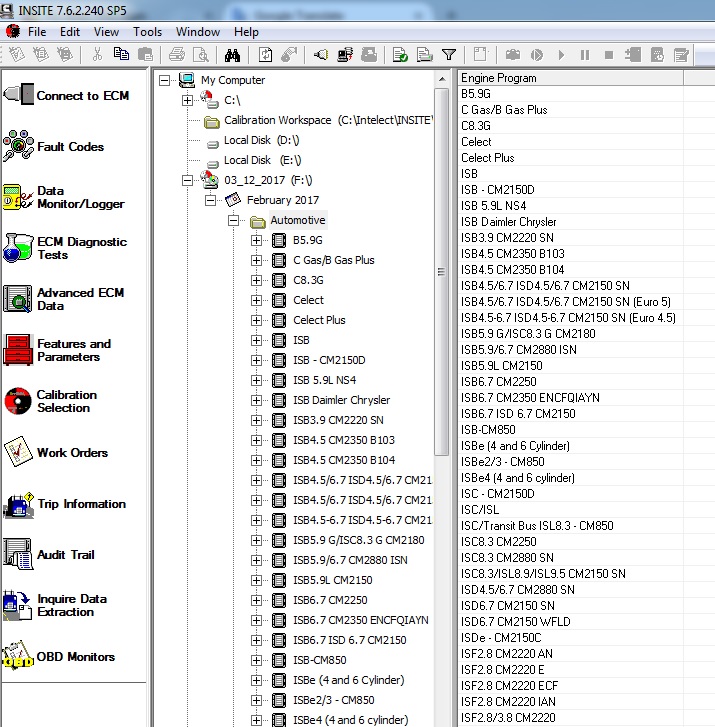Select ISDe - CM2150C list row
This screenshot has height=727, width=715.
pos(571,638)
